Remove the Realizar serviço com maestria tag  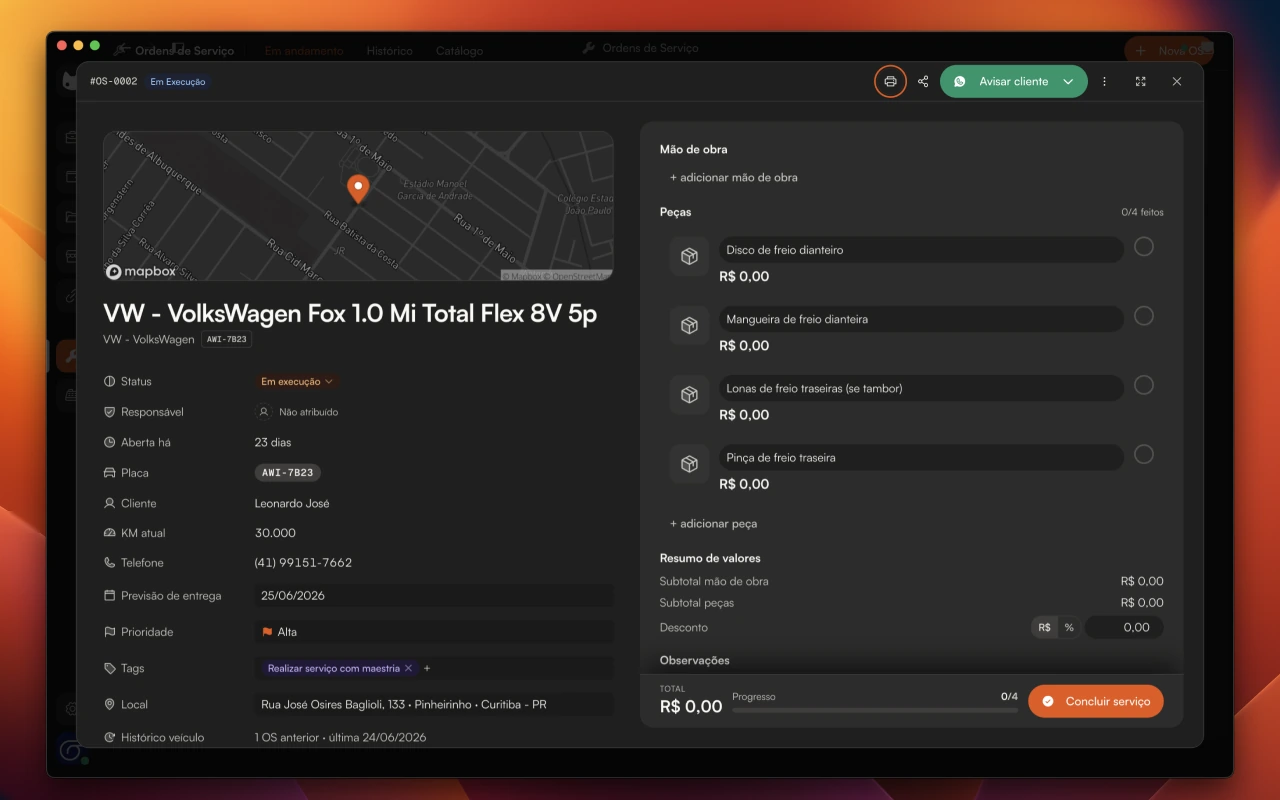[x=408, y=668]
